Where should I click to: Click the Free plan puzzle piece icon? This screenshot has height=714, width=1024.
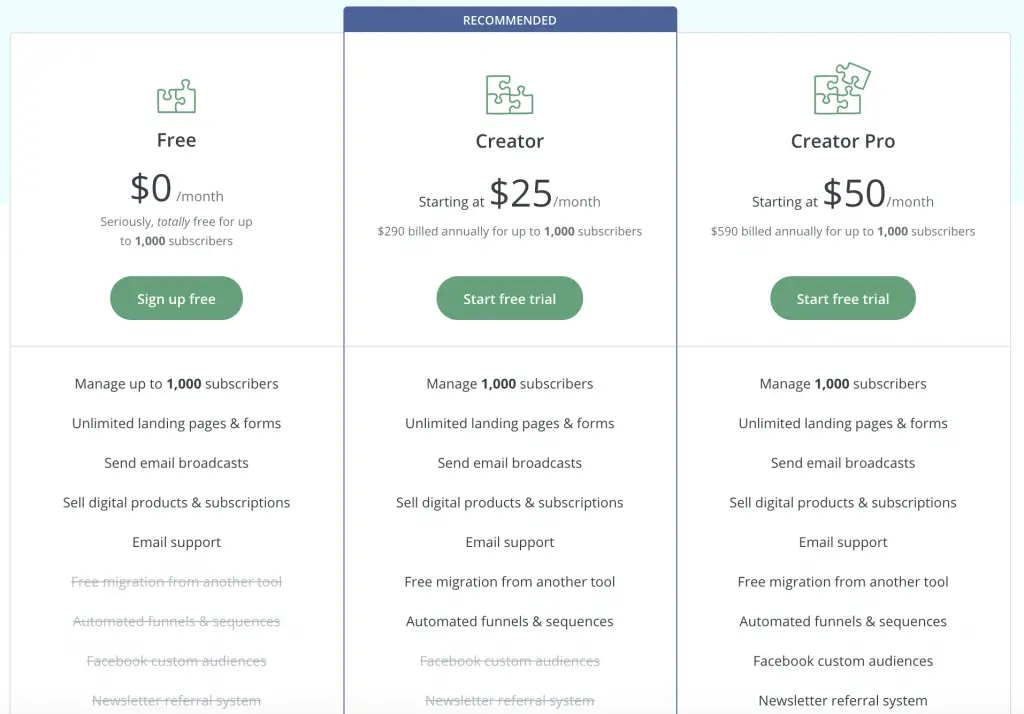tap(176, 95)
